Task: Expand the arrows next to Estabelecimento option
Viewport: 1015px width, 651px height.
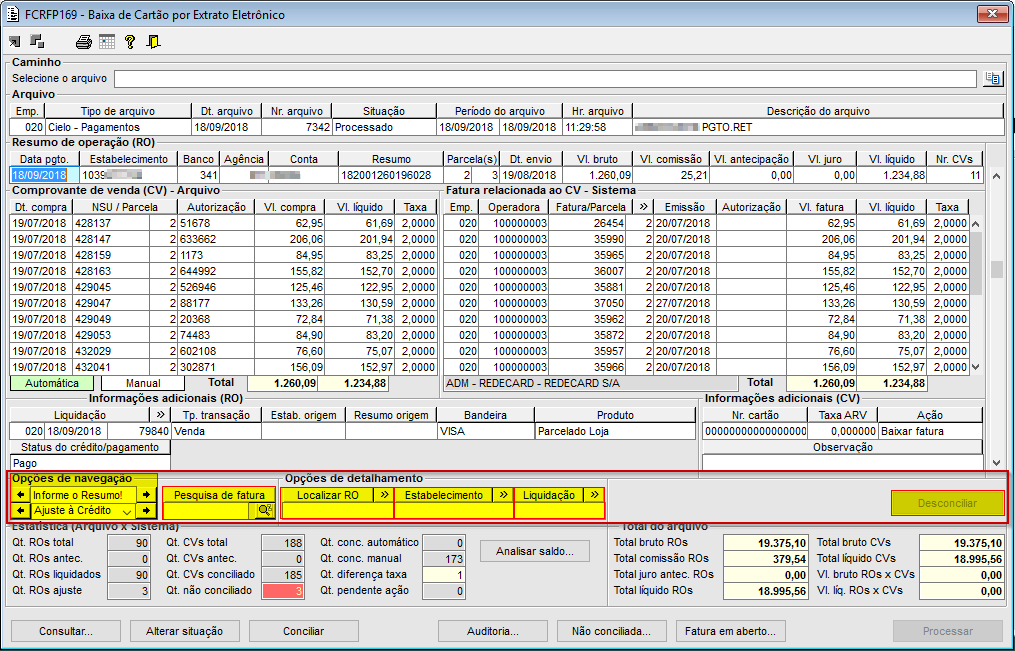Action: [x=503, y=495]
